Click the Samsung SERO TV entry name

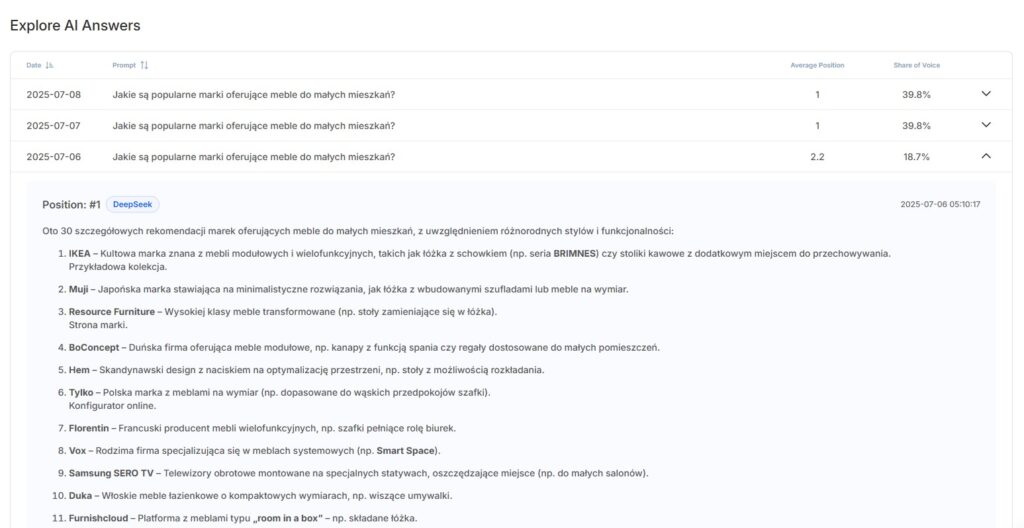111,473
